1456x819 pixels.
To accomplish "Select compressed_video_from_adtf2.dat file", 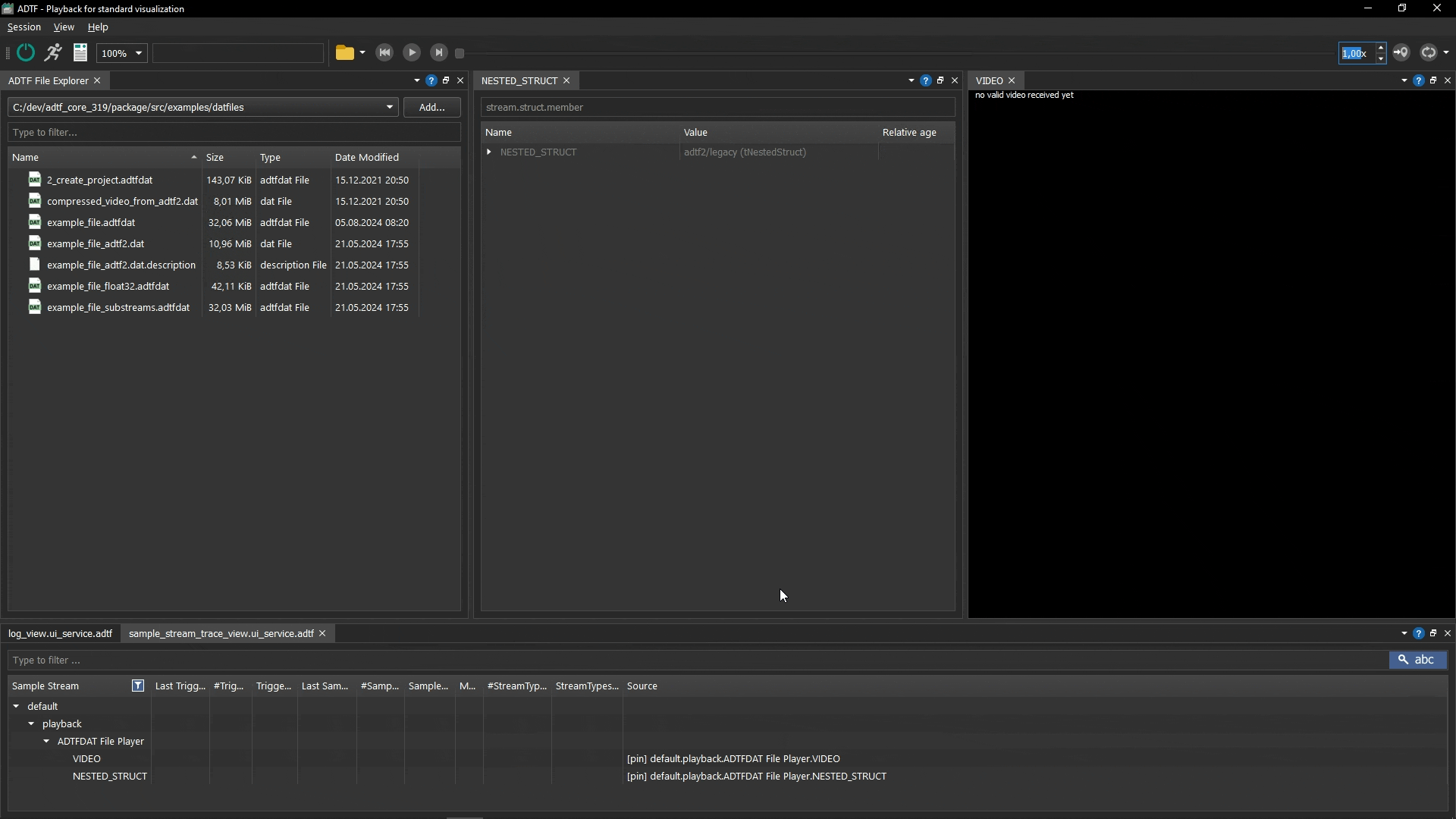I will point(122,201).
